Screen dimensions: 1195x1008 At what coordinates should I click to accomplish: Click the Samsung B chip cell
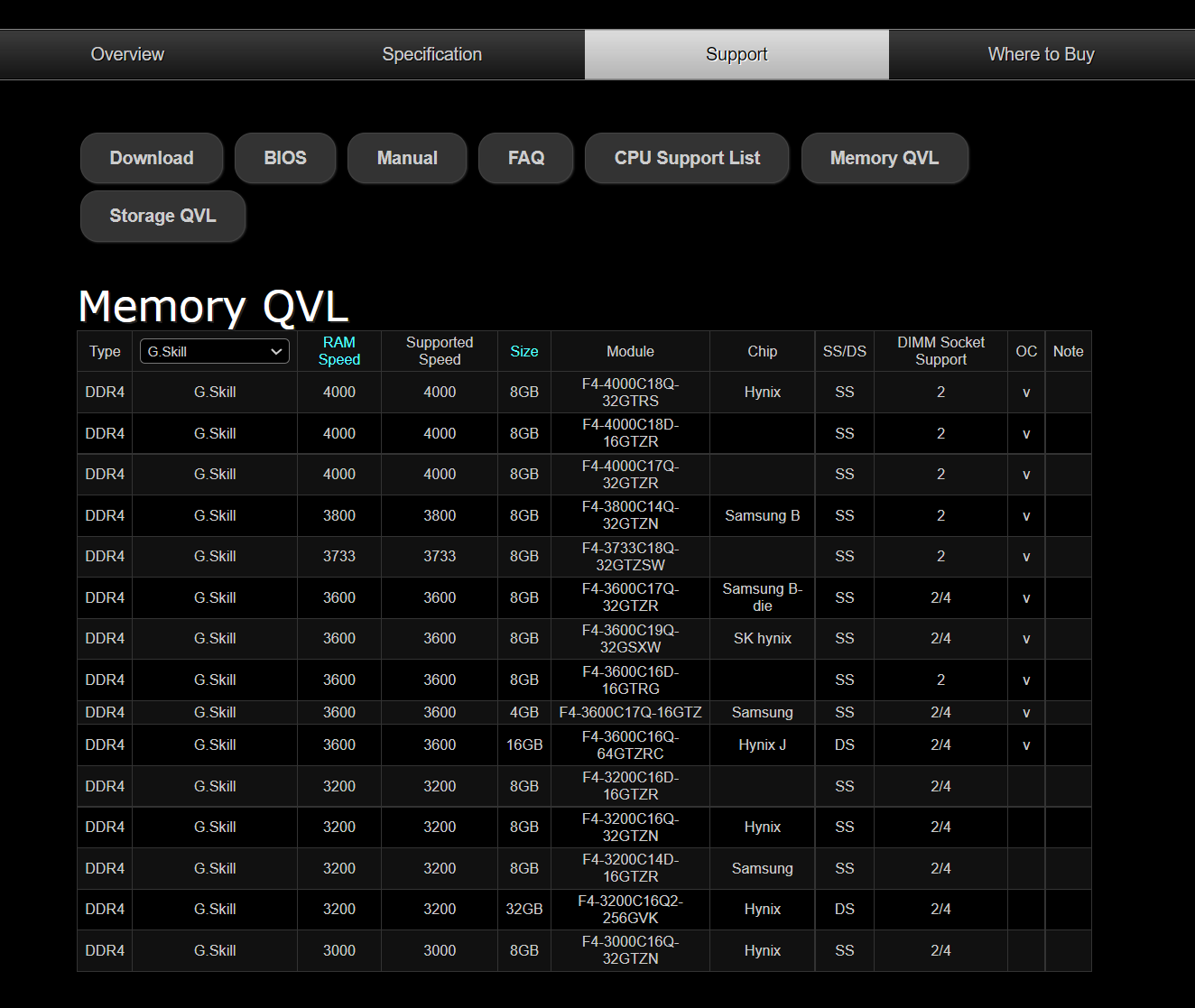click(x=763, y=515)
